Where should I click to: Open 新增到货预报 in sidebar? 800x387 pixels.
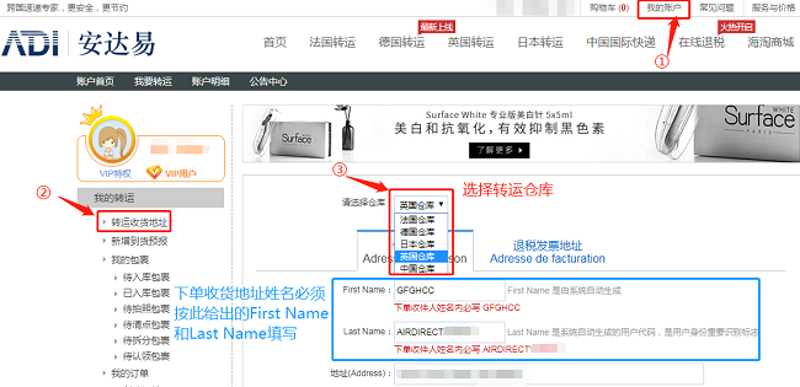tap(139, 241)
